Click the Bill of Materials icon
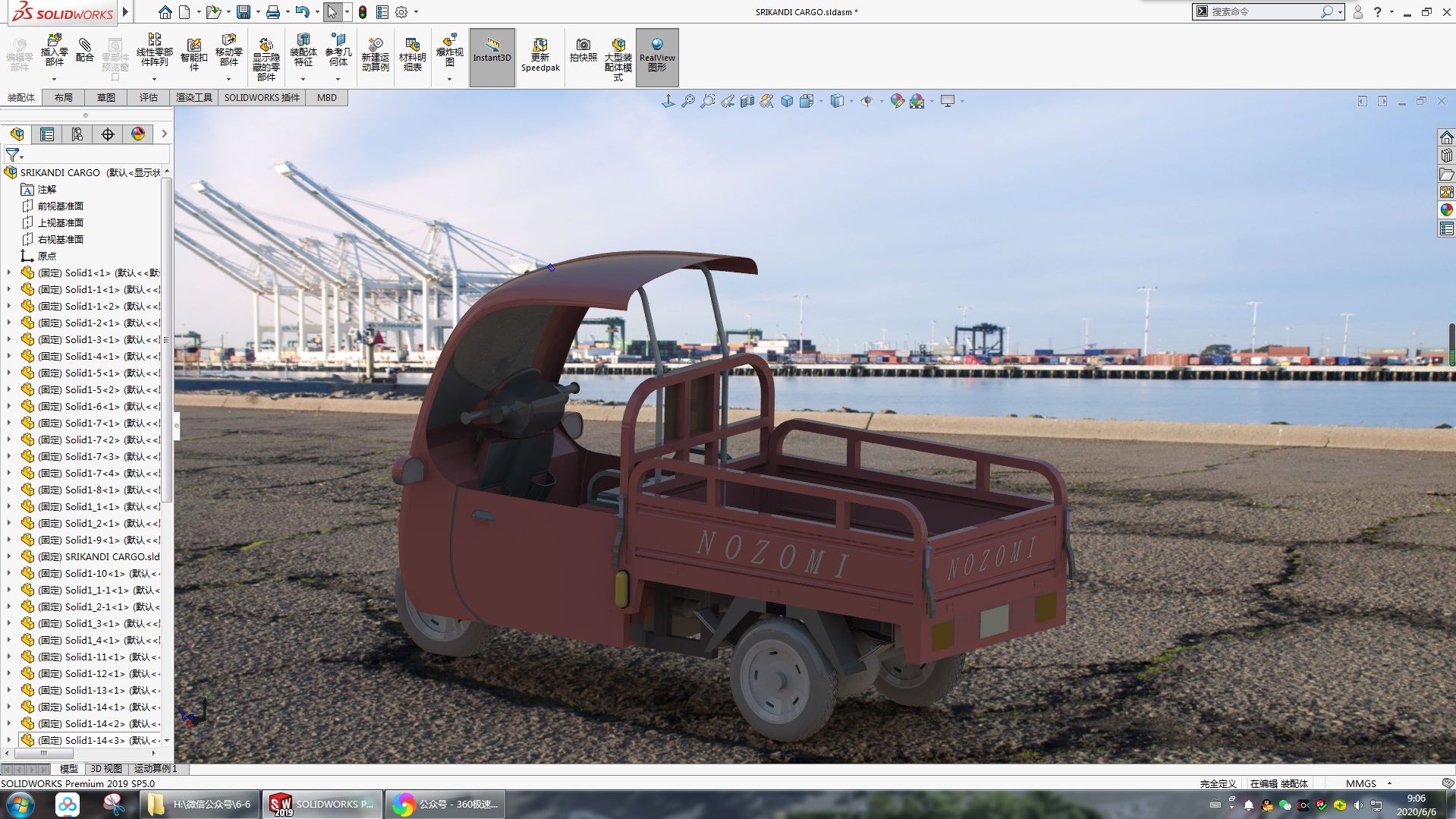 [x=412, y=55]
